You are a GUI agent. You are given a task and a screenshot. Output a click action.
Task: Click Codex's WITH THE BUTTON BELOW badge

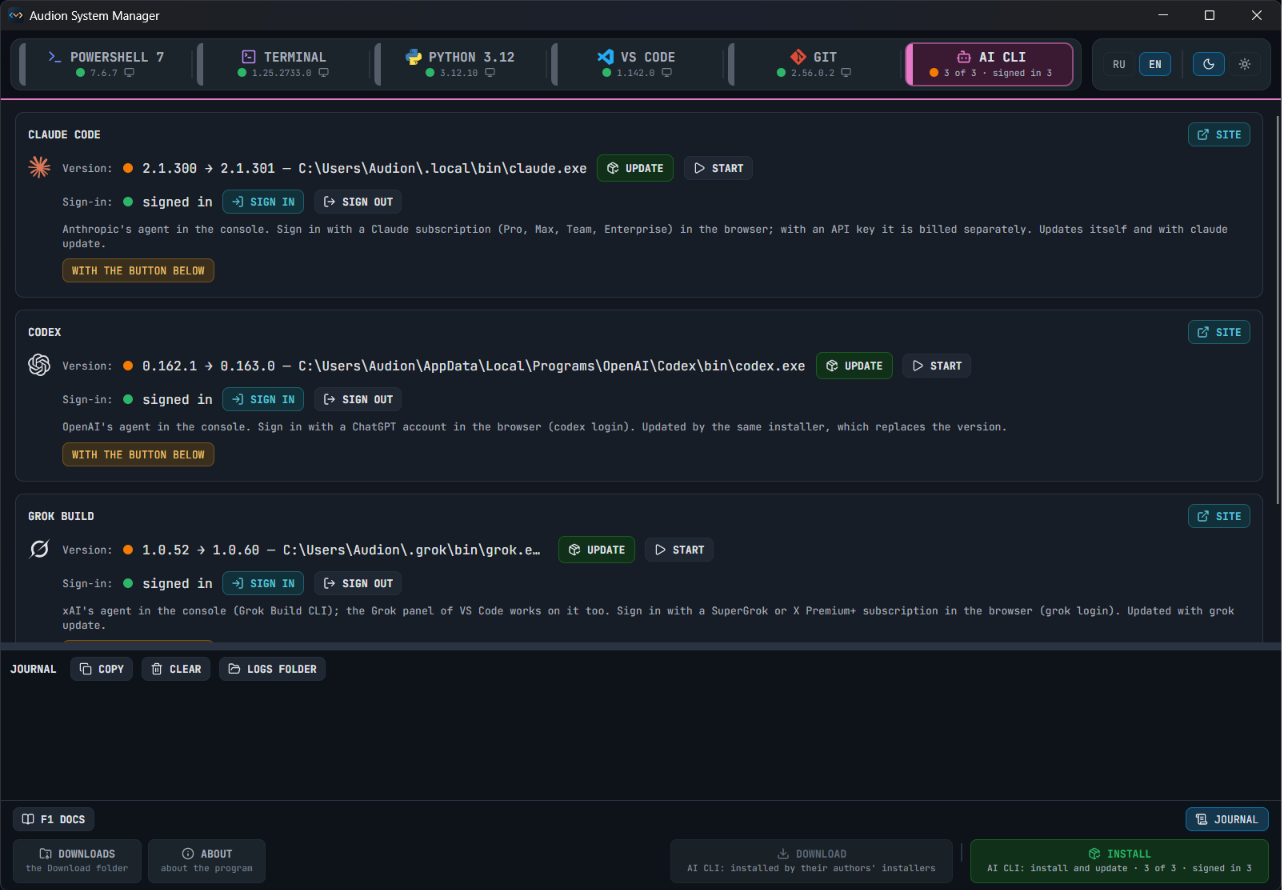click(x=138, y=455)
